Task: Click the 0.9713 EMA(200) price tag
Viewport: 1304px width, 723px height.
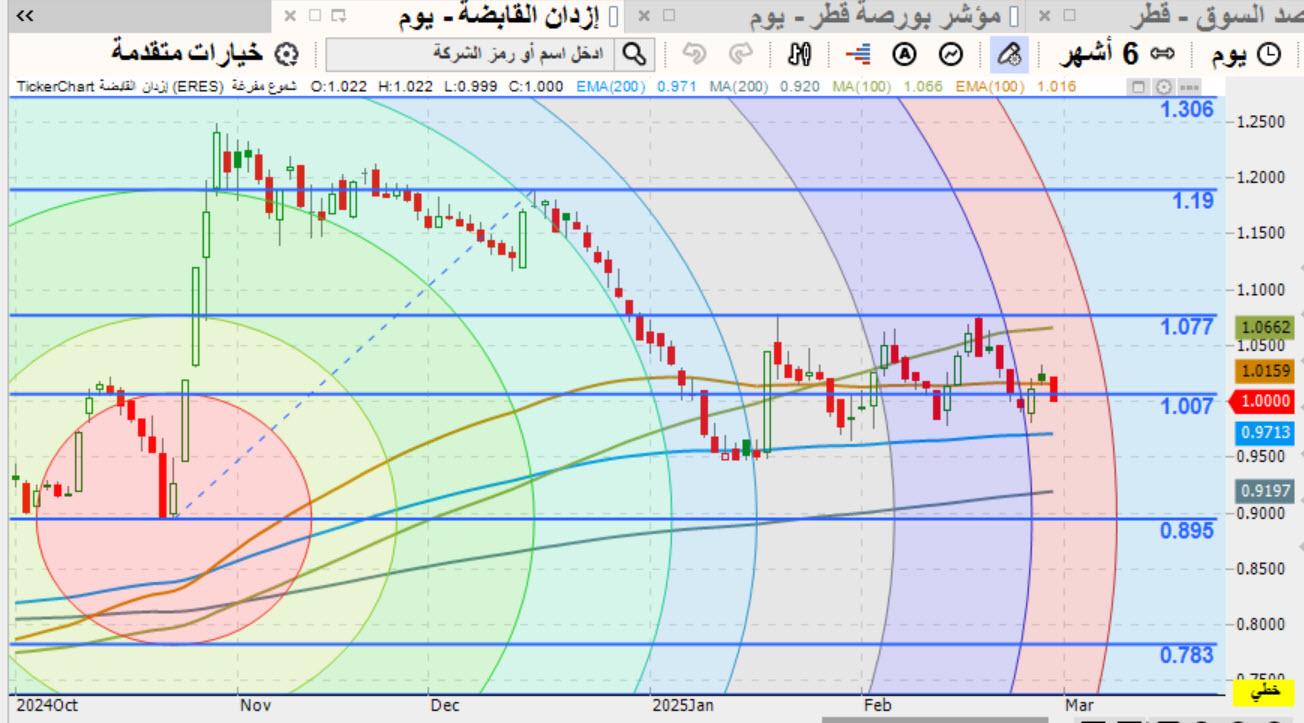Action: pos(1265,433)
